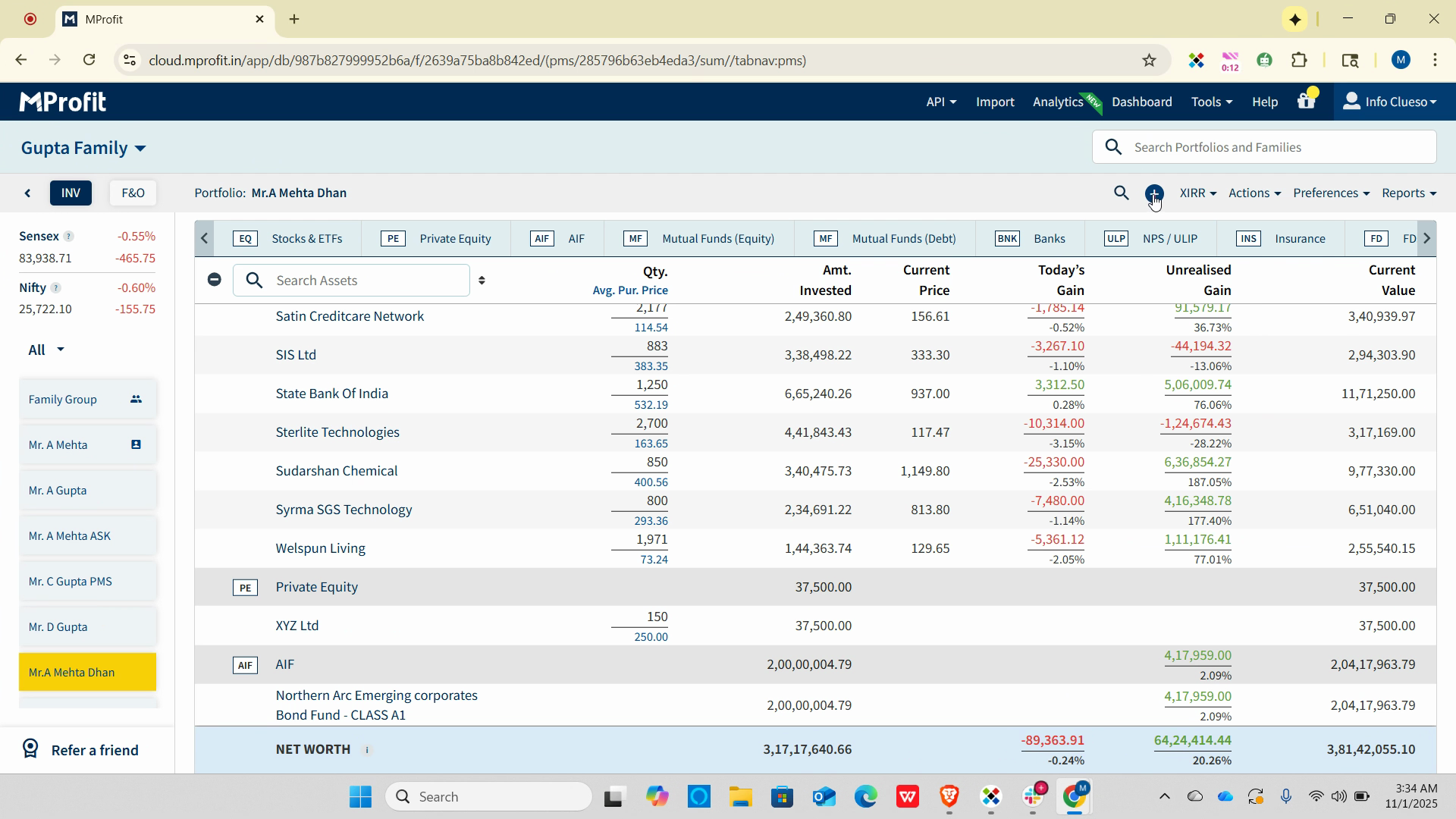Open the gift rewards icon
Viewport: 1456px width, 819px height.
[1306, 101]
